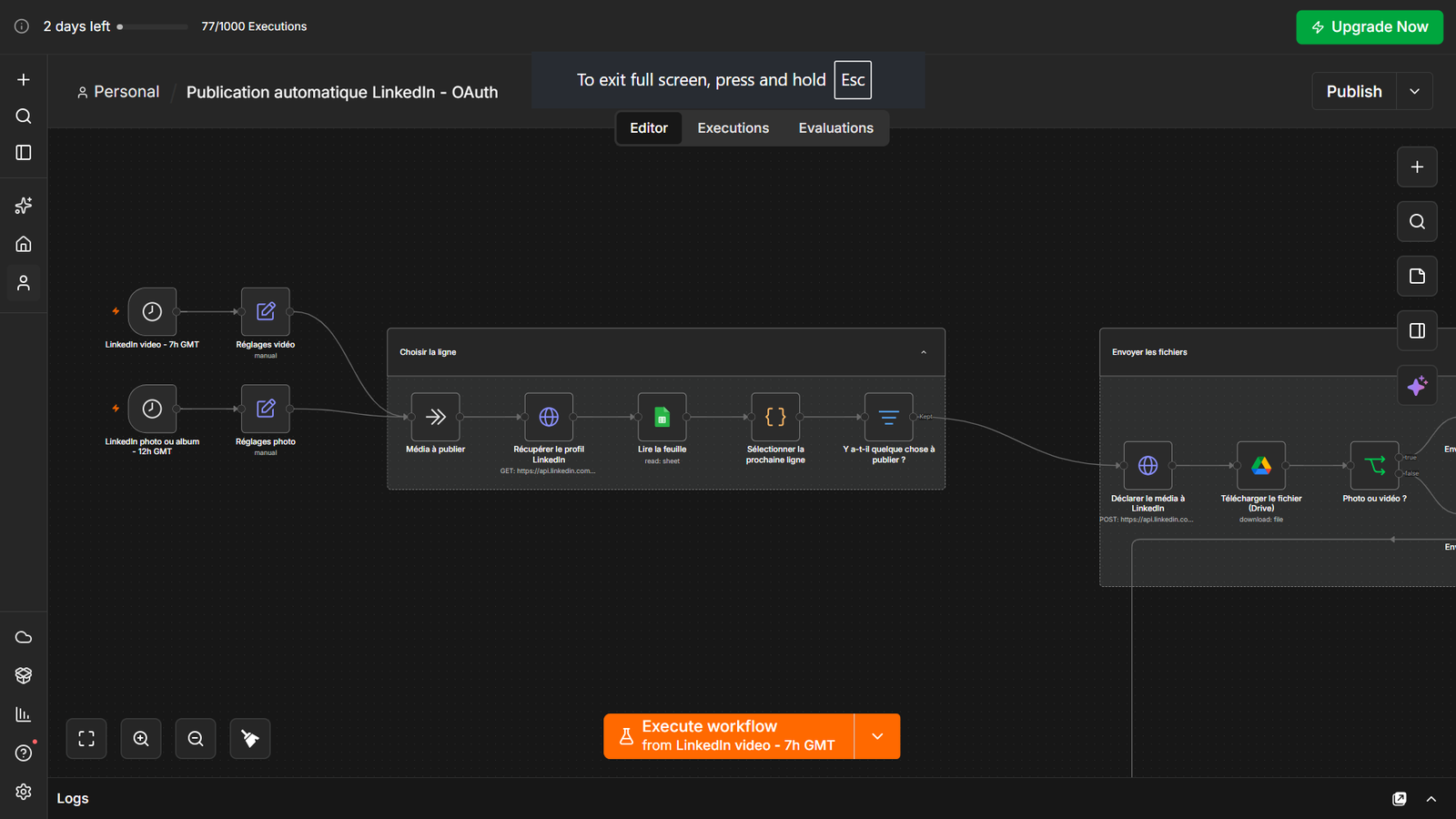
Task: Select the LinkedIn video - 7h GMT trigger node
Action: tap(152, 311)
